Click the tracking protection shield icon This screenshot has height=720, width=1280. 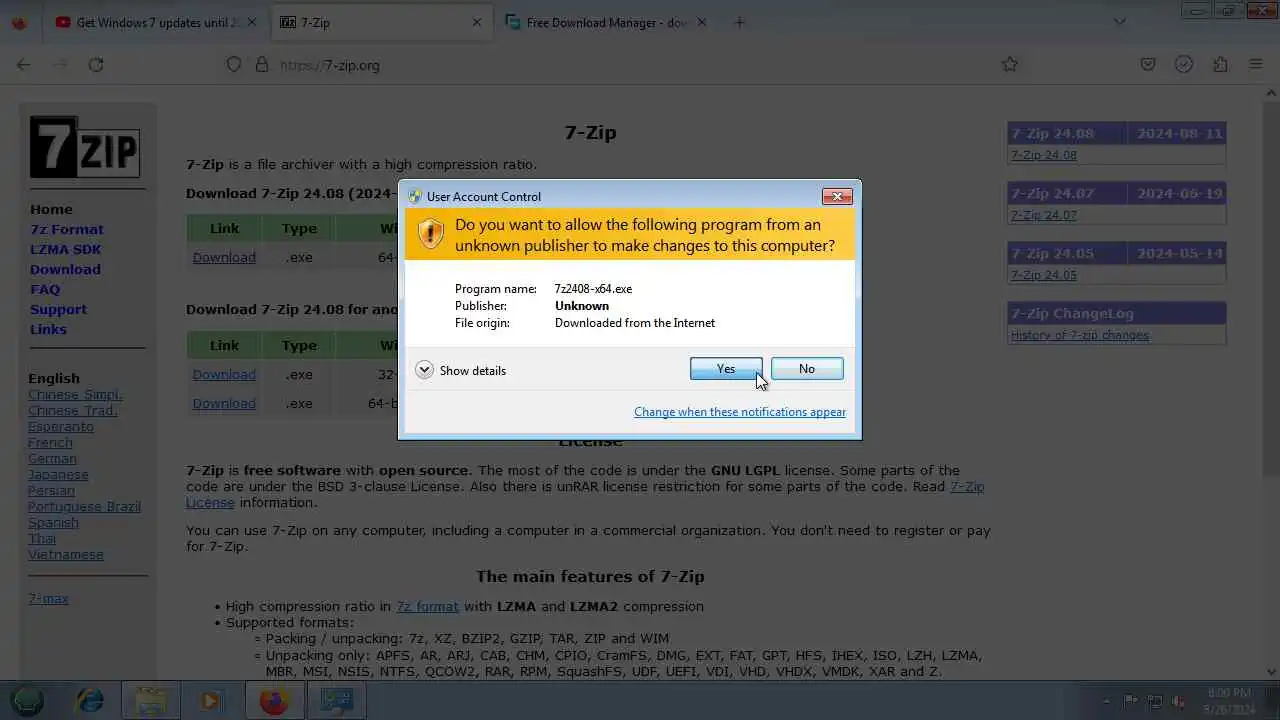(234, 64)
